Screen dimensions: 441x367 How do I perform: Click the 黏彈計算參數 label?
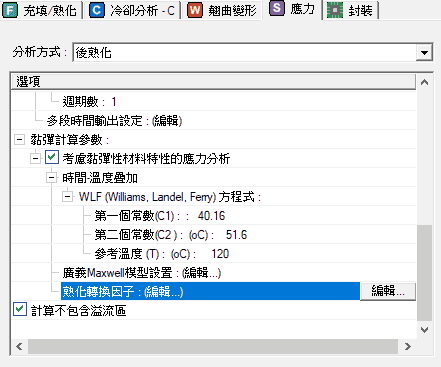70,140
